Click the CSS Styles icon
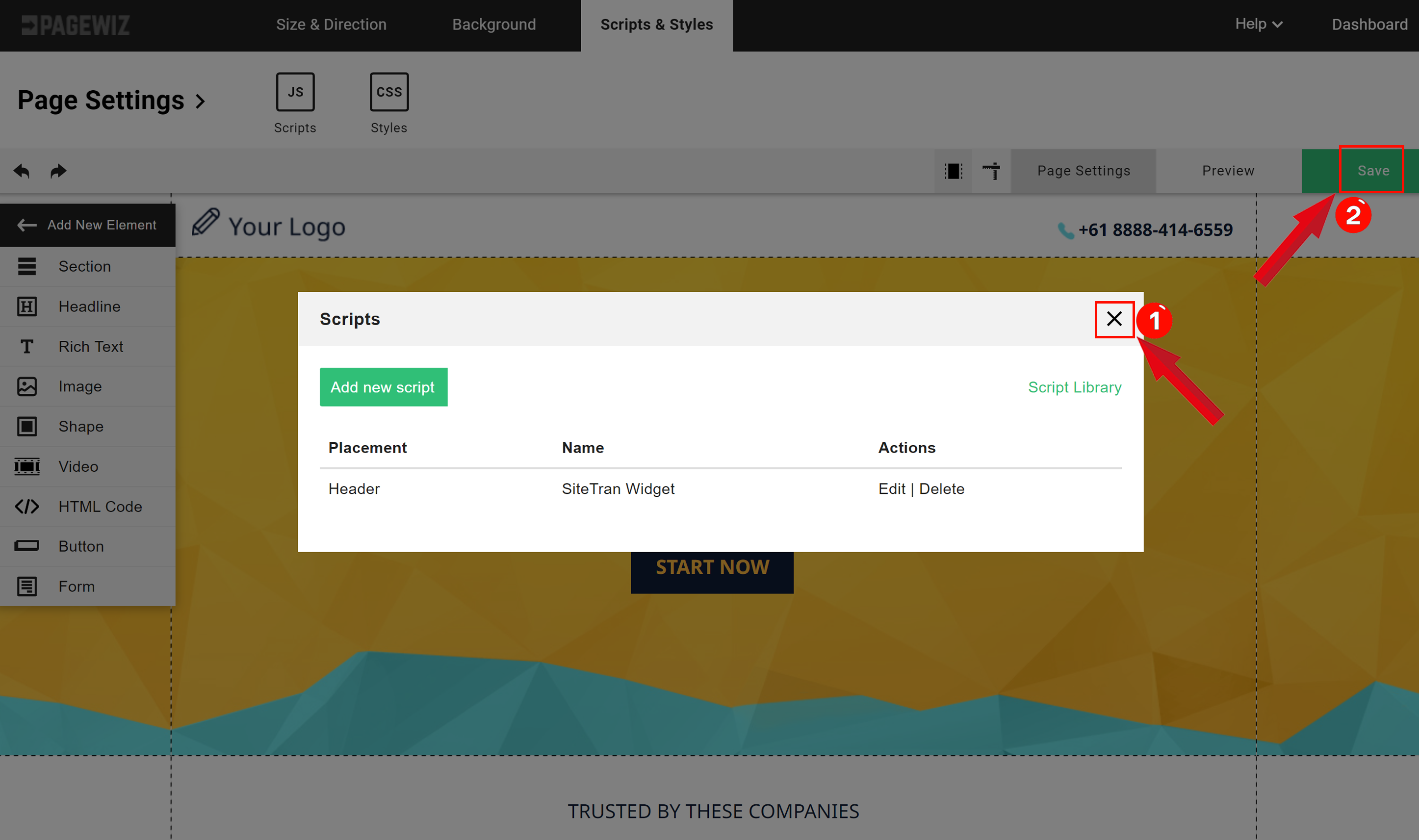 [x=389, y=91]
